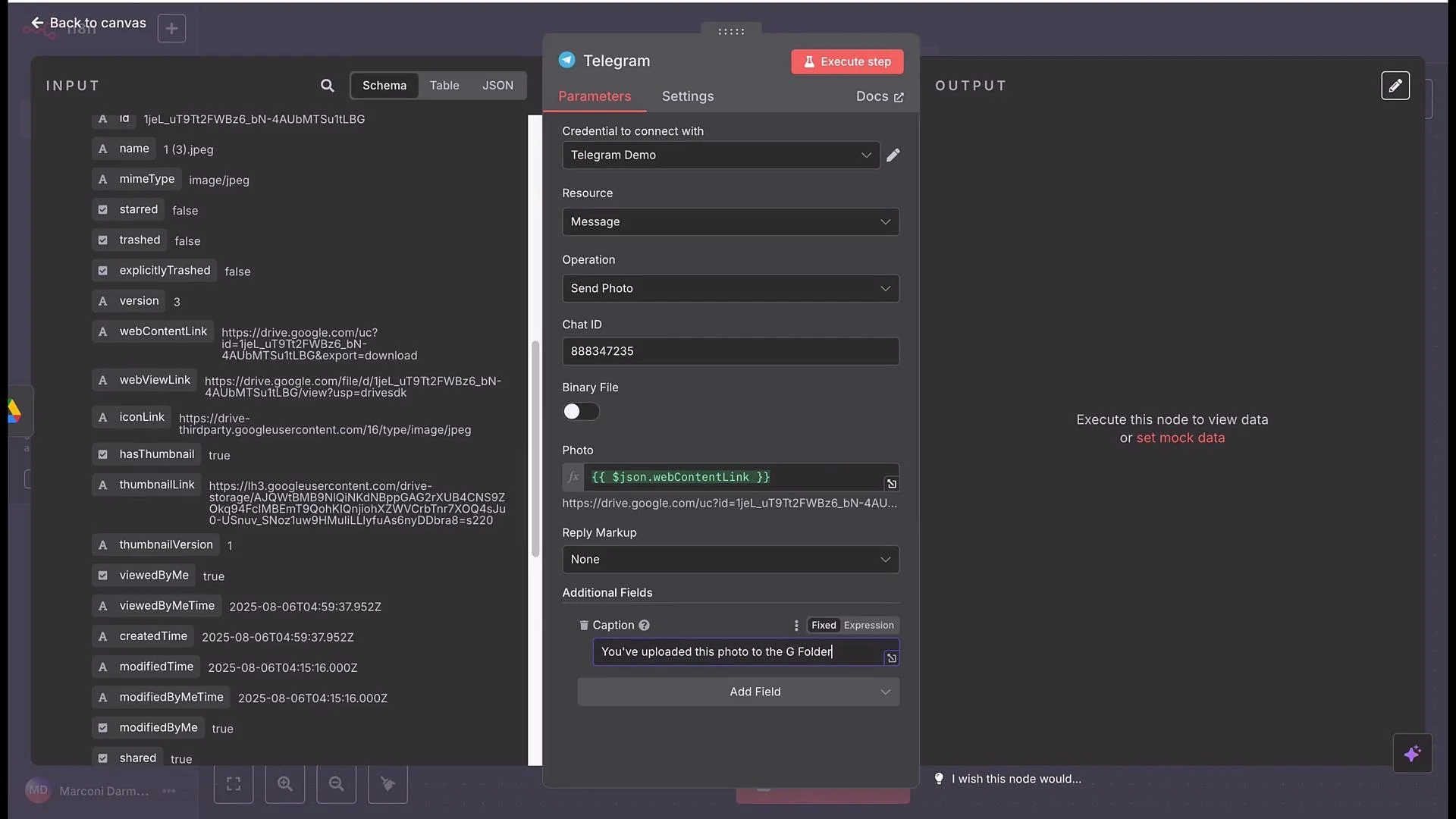The width and height of the screenshot is (1456, 819).
Task: Open the Resource Message dropdown
Action: pos(730,221)
